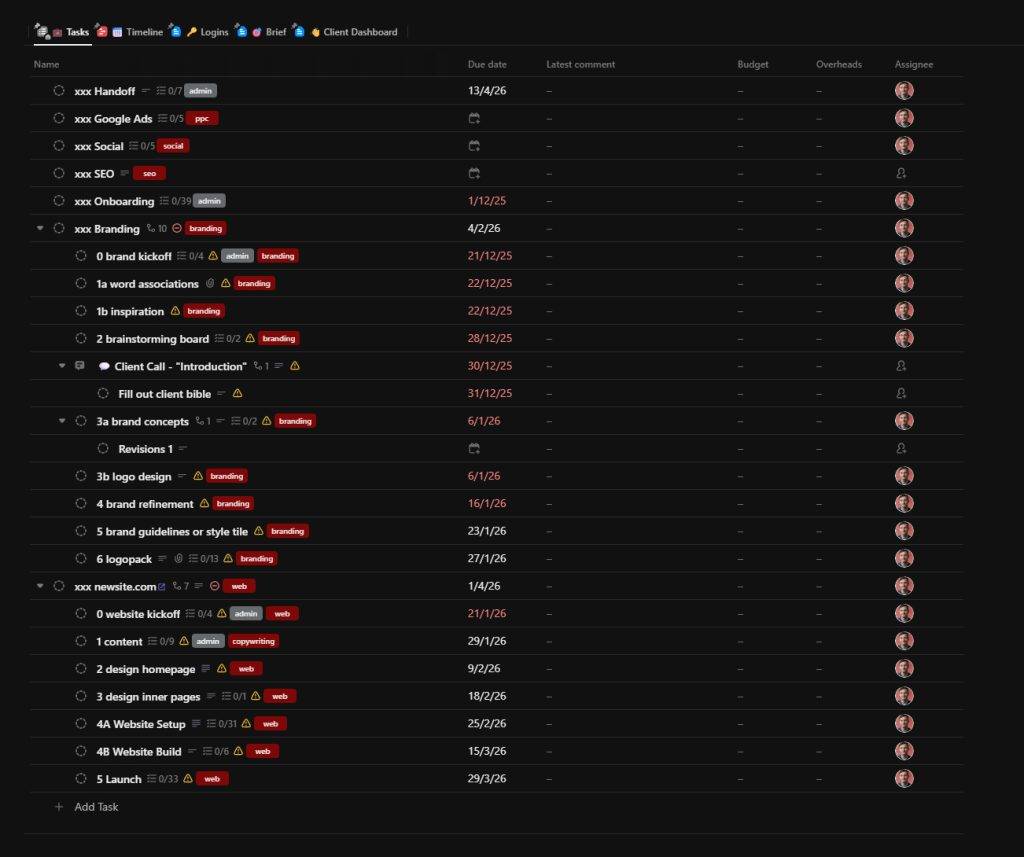Click the status circle on 2 design homepage
Screen dimensions: 1024x857
80,668
